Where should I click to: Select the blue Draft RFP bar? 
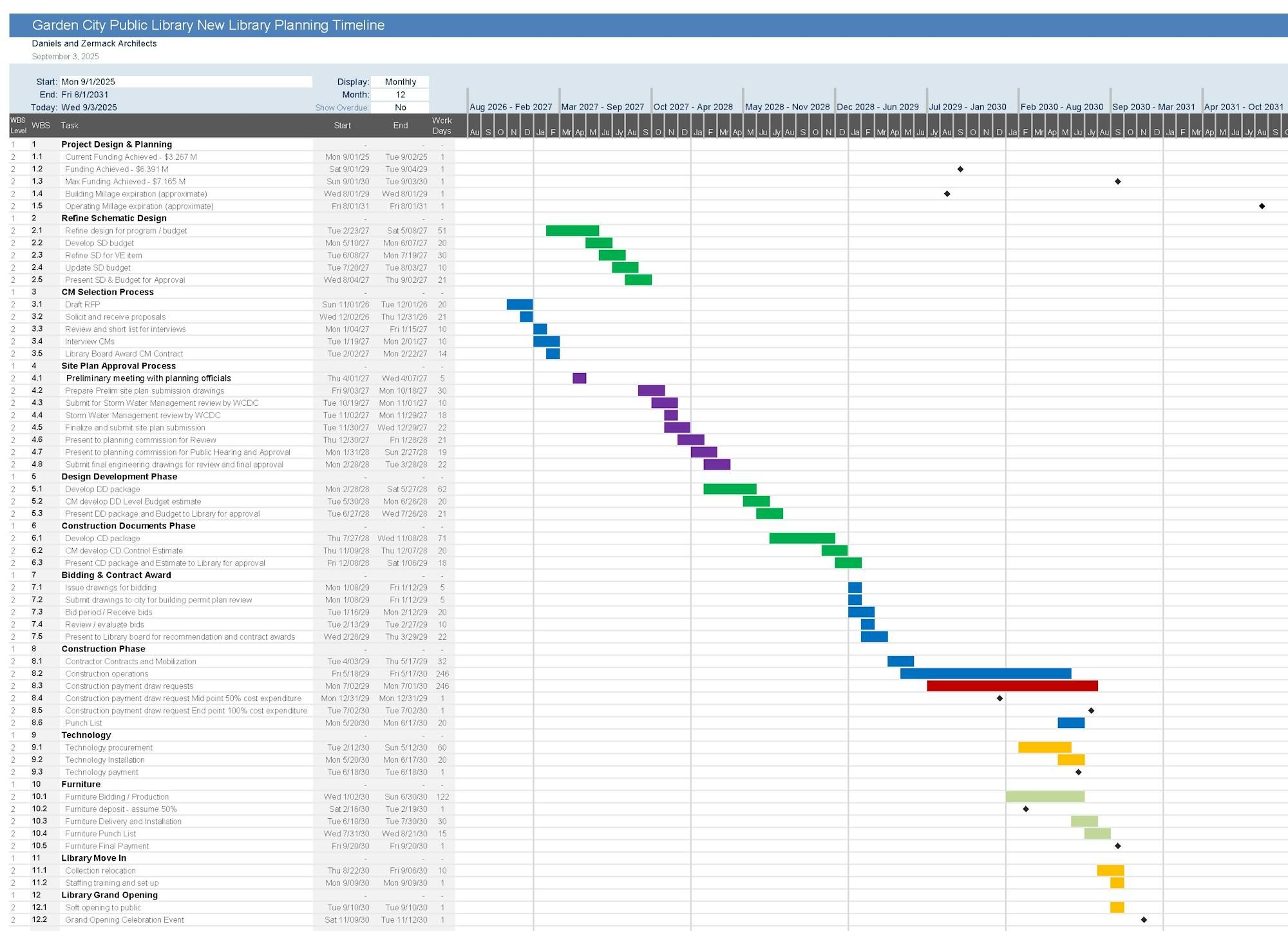pos(518,304)
